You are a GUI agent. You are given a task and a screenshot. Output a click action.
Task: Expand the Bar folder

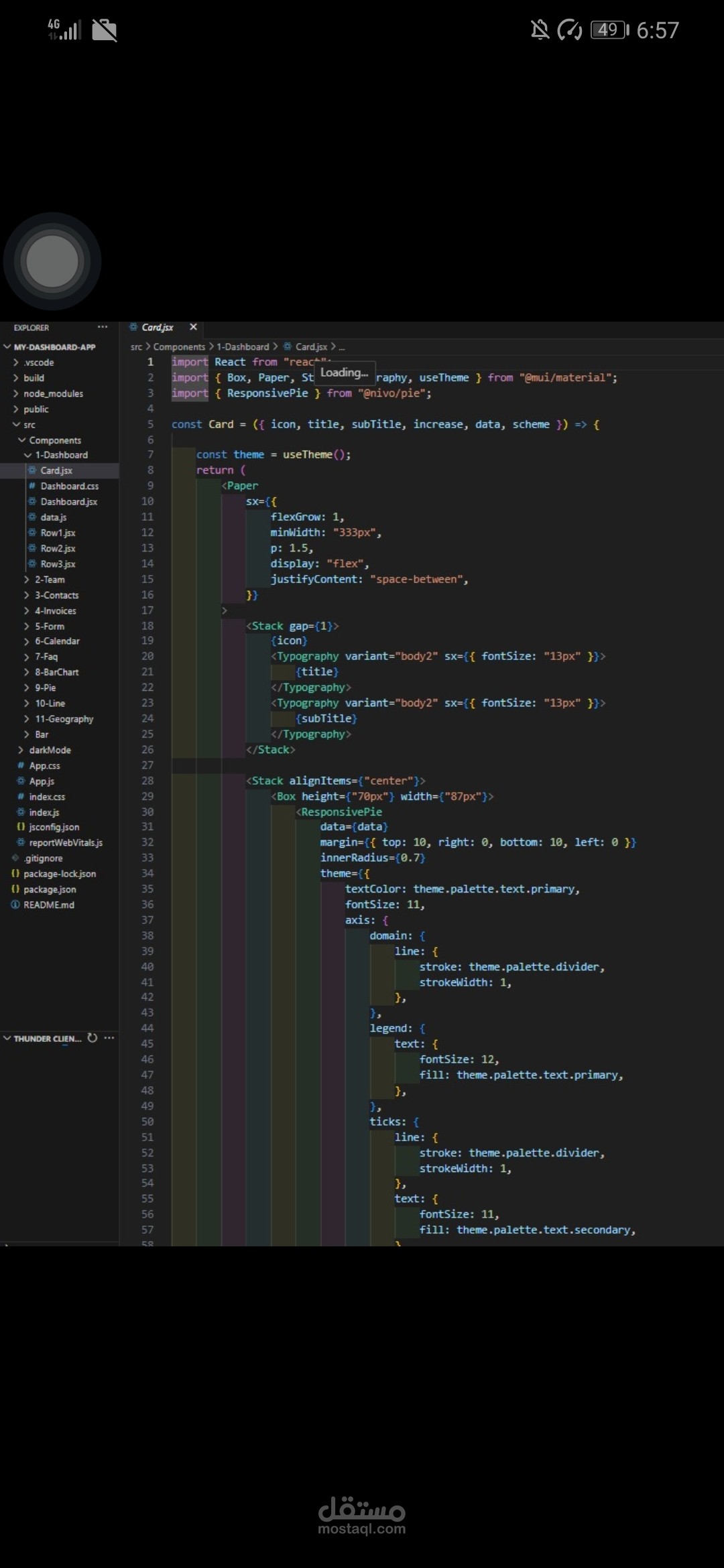point(42,734)
